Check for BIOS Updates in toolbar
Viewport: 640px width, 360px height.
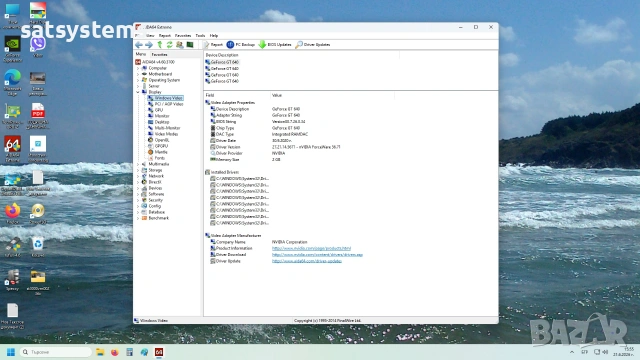coord(275,44)
